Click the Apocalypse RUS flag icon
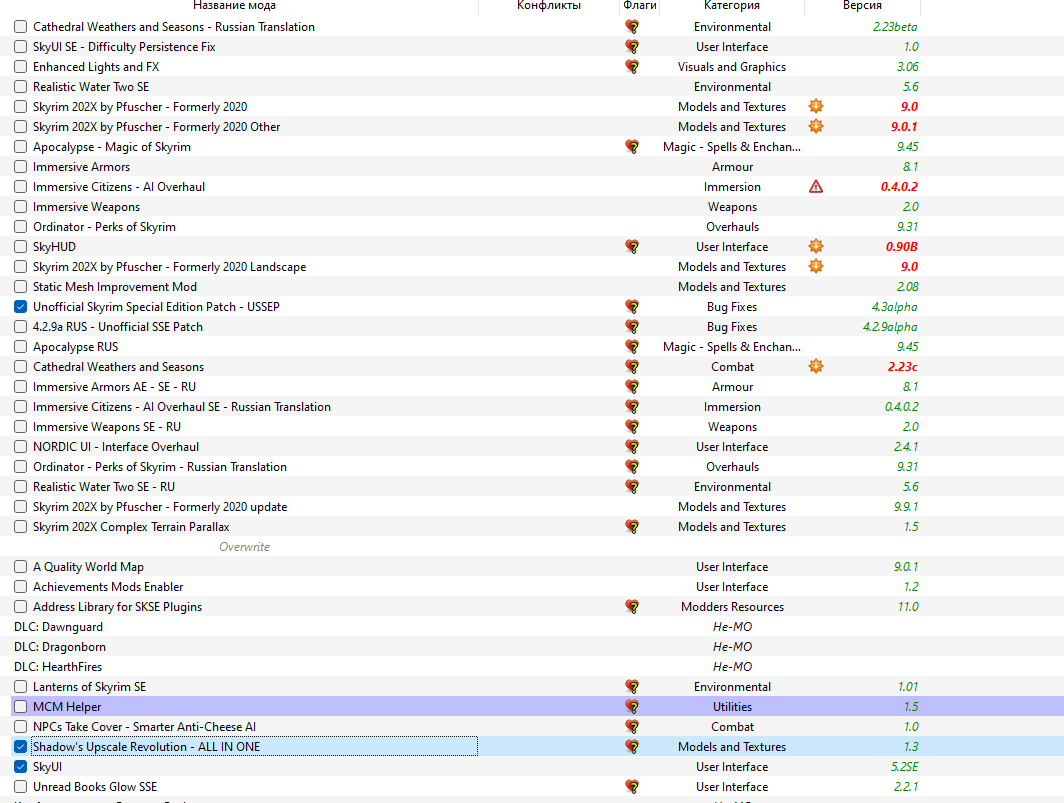This screenshot has width=1064, height=803. pyautogui.click(x=632, y=347)
